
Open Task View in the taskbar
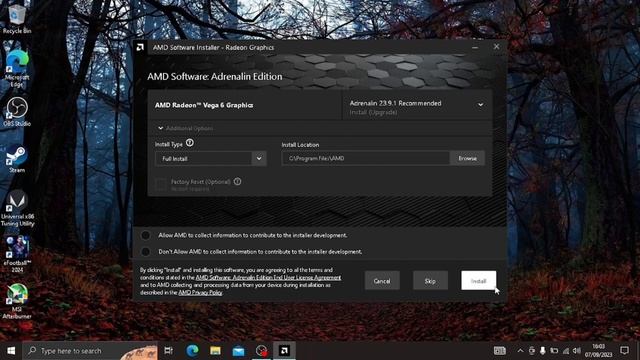168,351
